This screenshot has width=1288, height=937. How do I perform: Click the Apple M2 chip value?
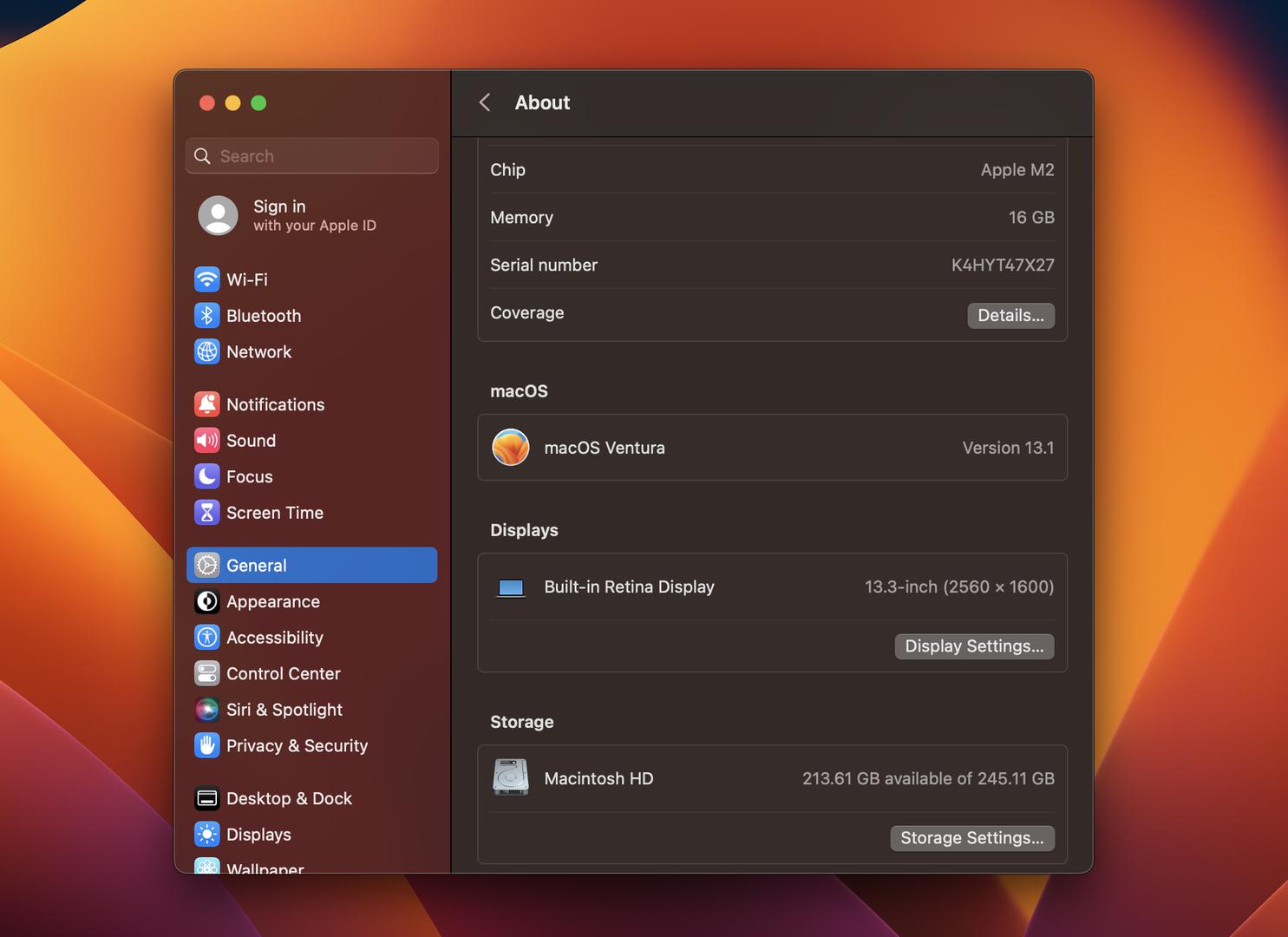(x=1017, y=170)
